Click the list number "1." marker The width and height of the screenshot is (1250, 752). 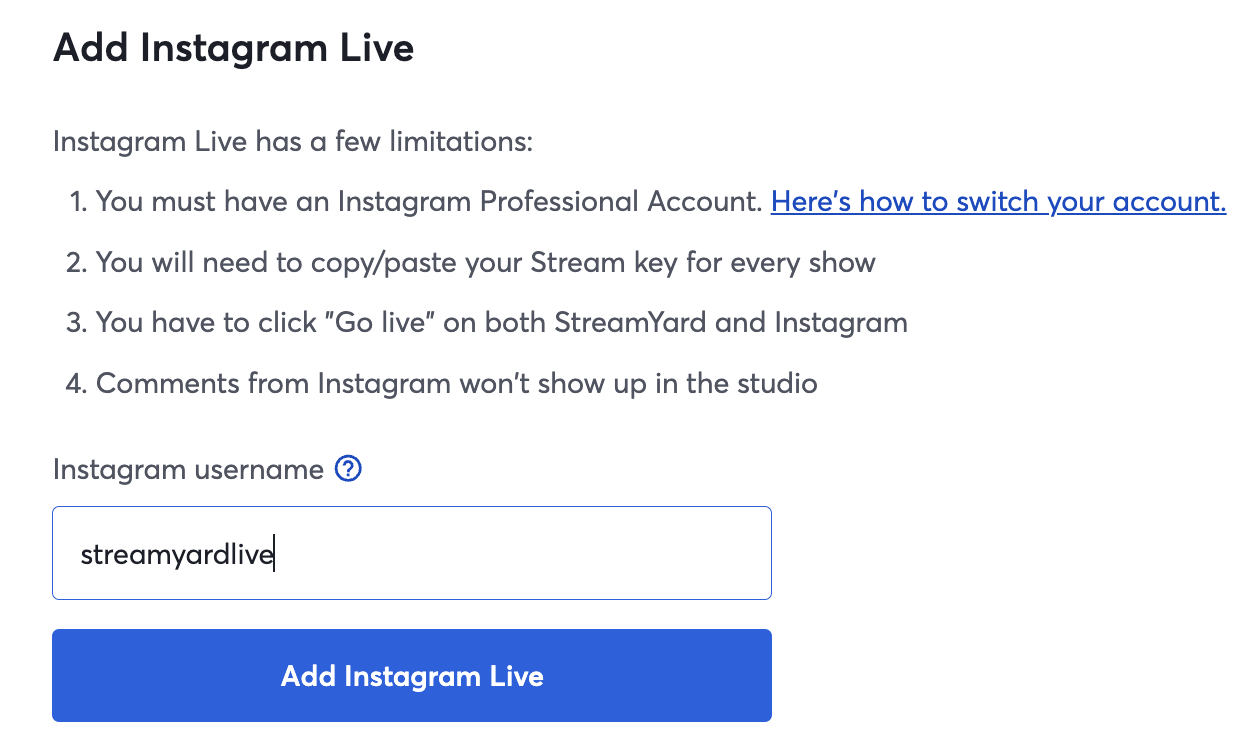coord(78,202)
